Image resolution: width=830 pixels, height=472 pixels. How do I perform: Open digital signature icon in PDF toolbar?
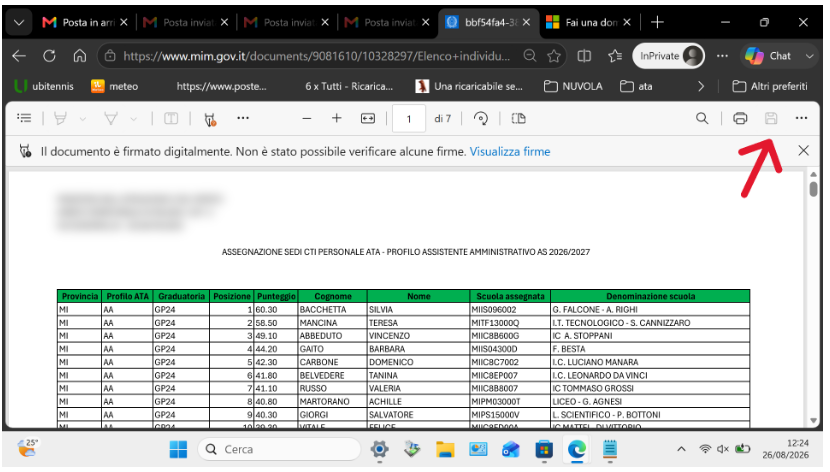[x=210, y=120]
